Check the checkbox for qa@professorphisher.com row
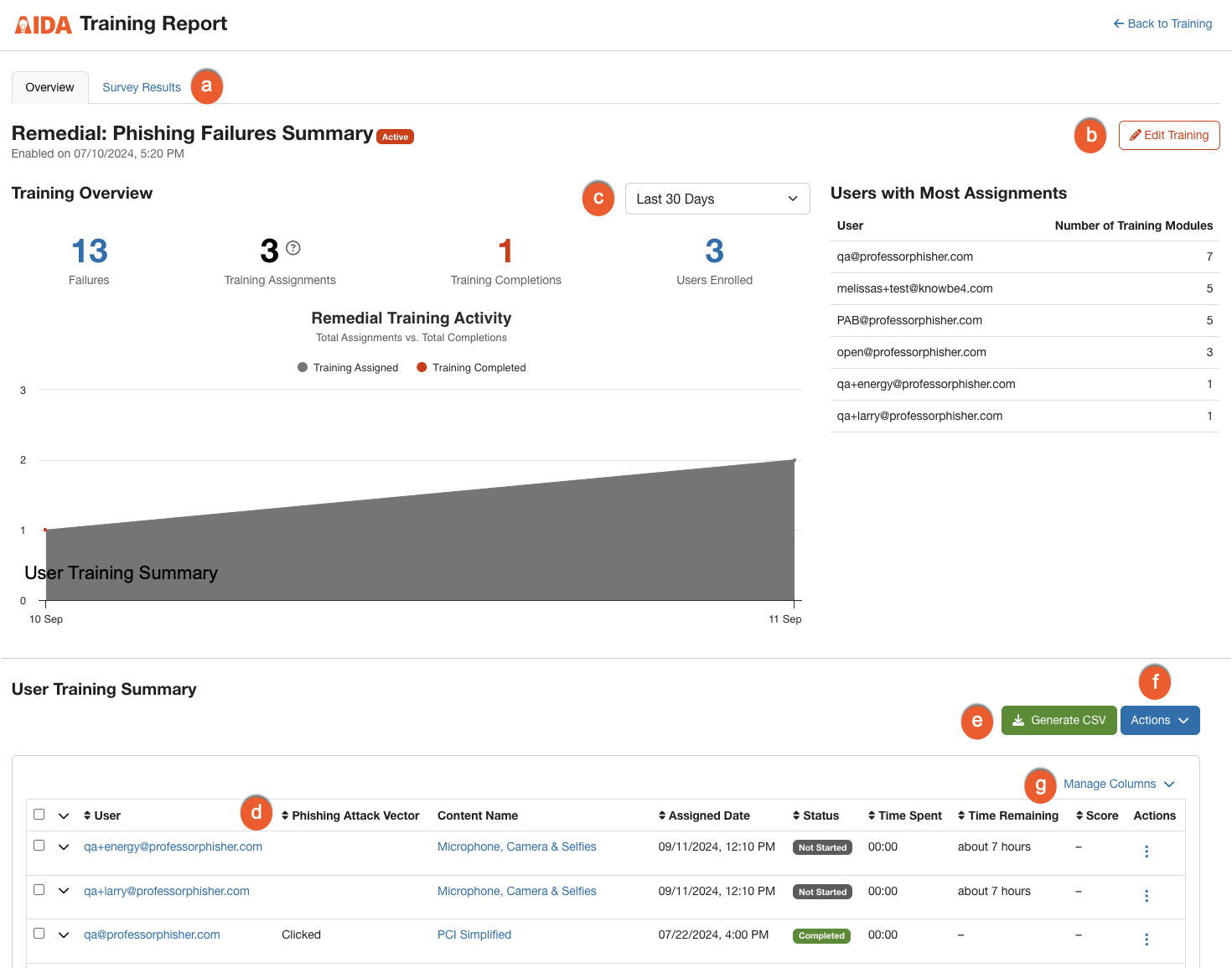The height and width of the screenshot is (968, 1232). pyautogui.click(x=39, y=933)
